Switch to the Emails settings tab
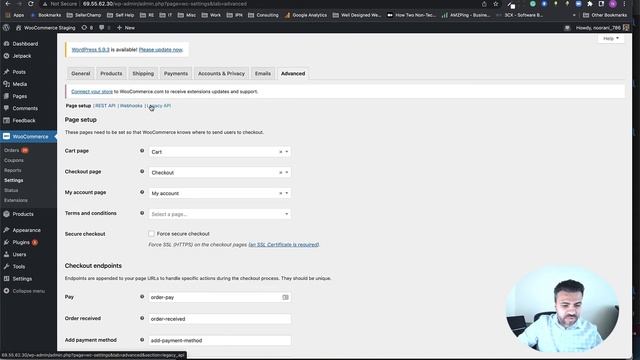The width and height of the screenshot is (640, 360). tap(263, 73)
